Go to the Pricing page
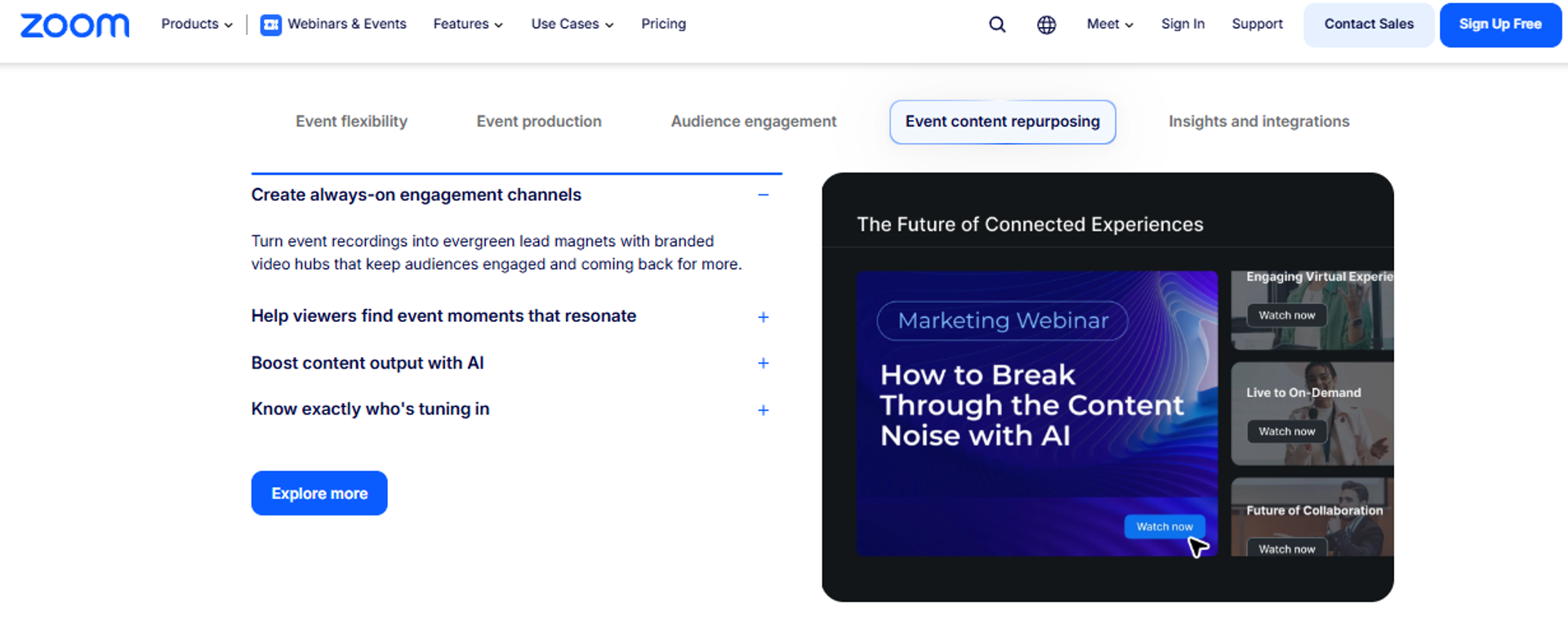Screen dimensions: 1568x617 pyautogui.click(x=663, y=25)
